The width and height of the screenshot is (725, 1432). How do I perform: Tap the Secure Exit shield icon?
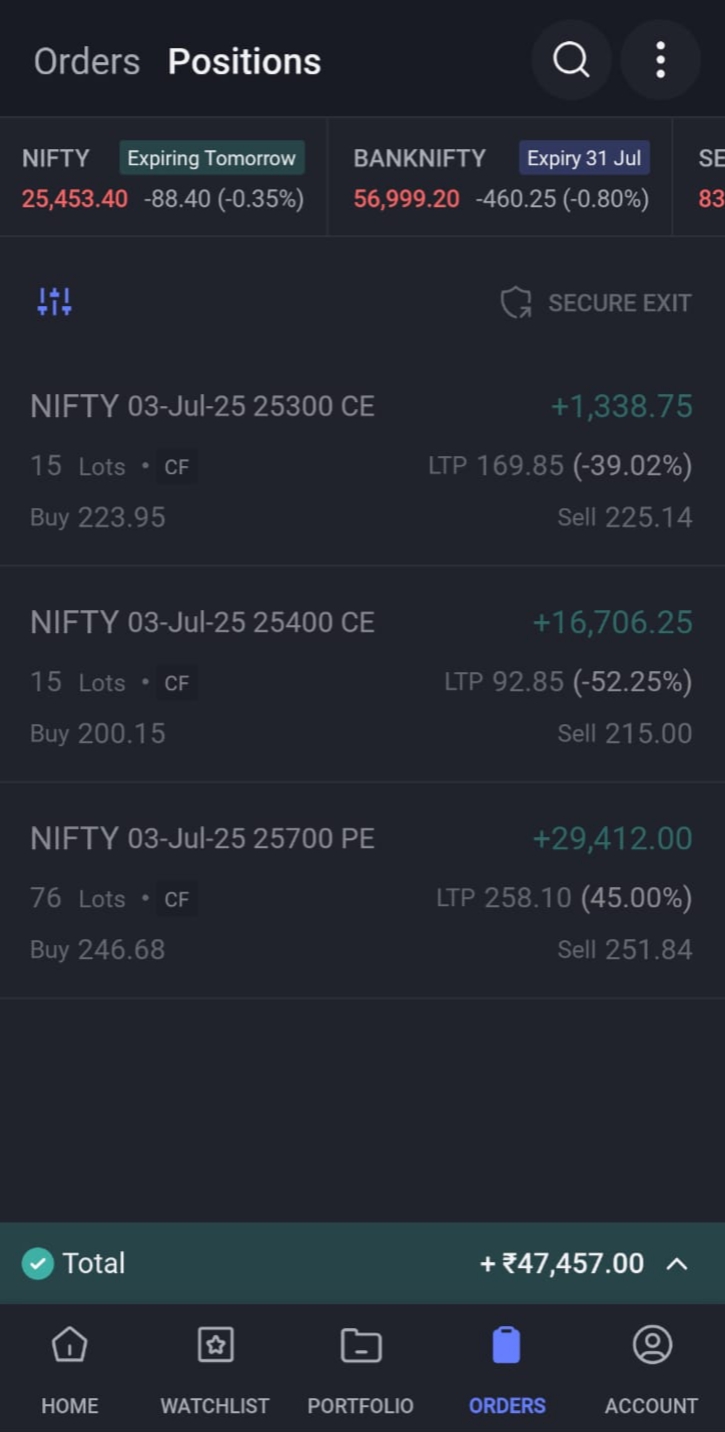click(x=516, y=302)
